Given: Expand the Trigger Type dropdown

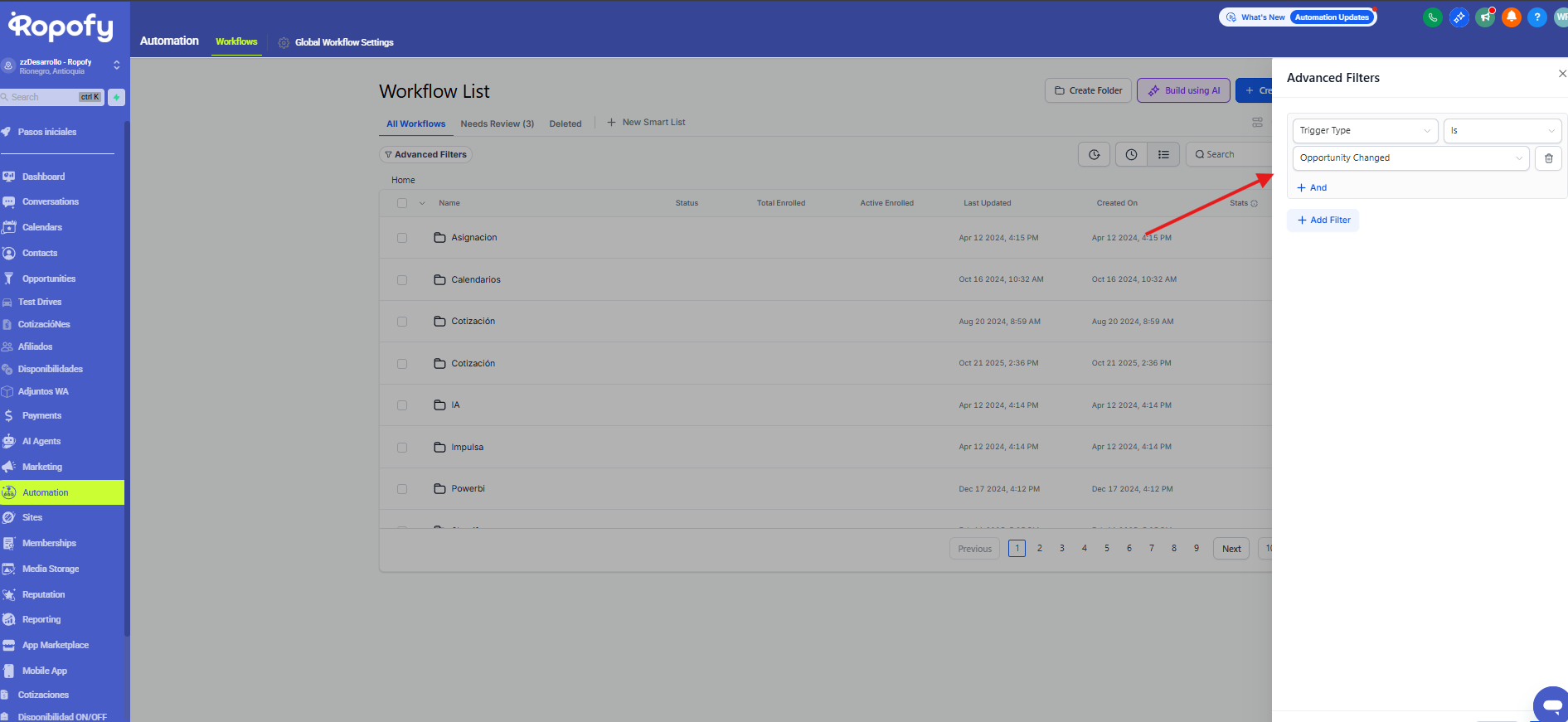Looking at the screenshot, I should 1366,131.
